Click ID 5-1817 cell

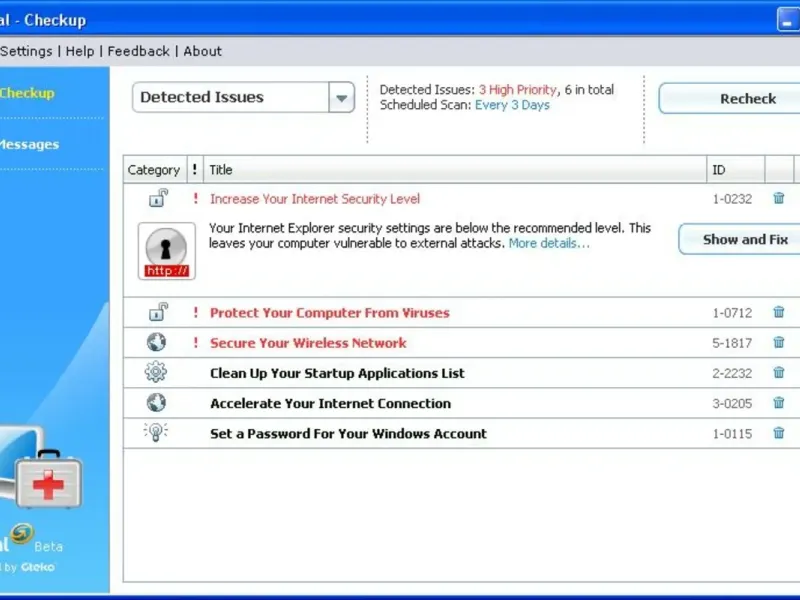click(x=732, y=343)
